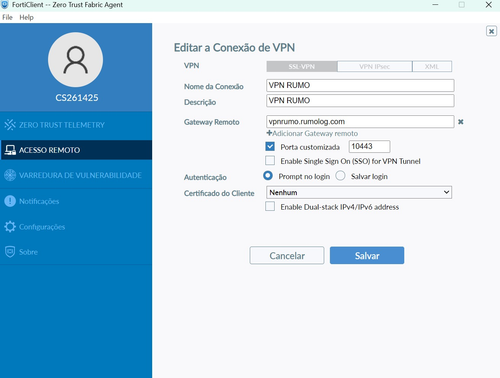Click the Acesso Remoto computer icon

[x=10, y=150]
